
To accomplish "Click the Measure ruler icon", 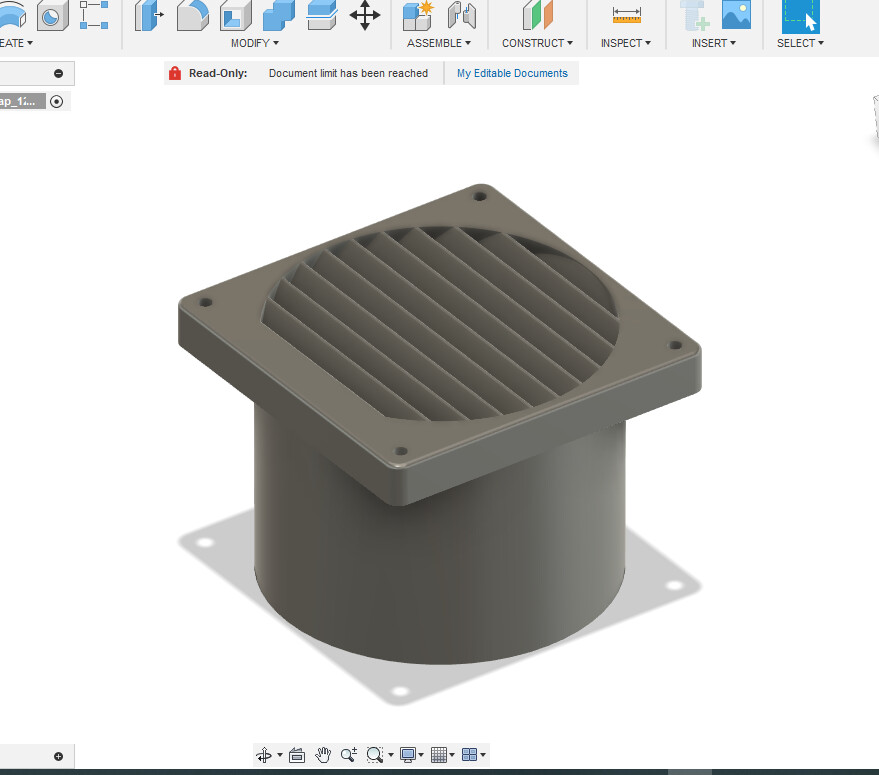I will click(x=626, y=15).
